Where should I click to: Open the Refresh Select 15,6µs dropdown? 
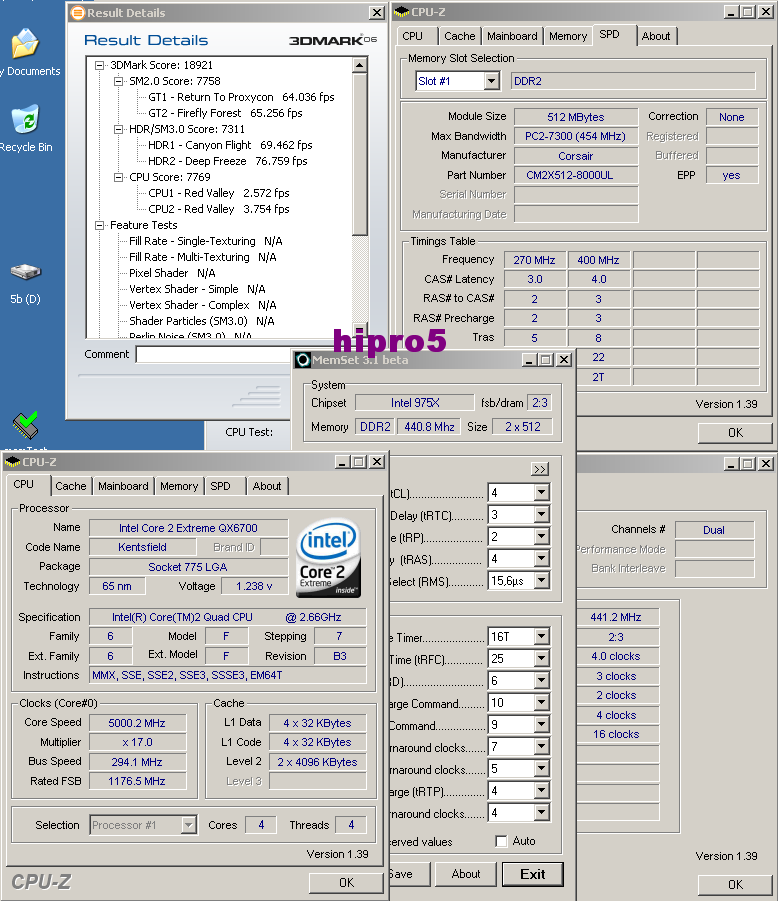coord(541,581)
